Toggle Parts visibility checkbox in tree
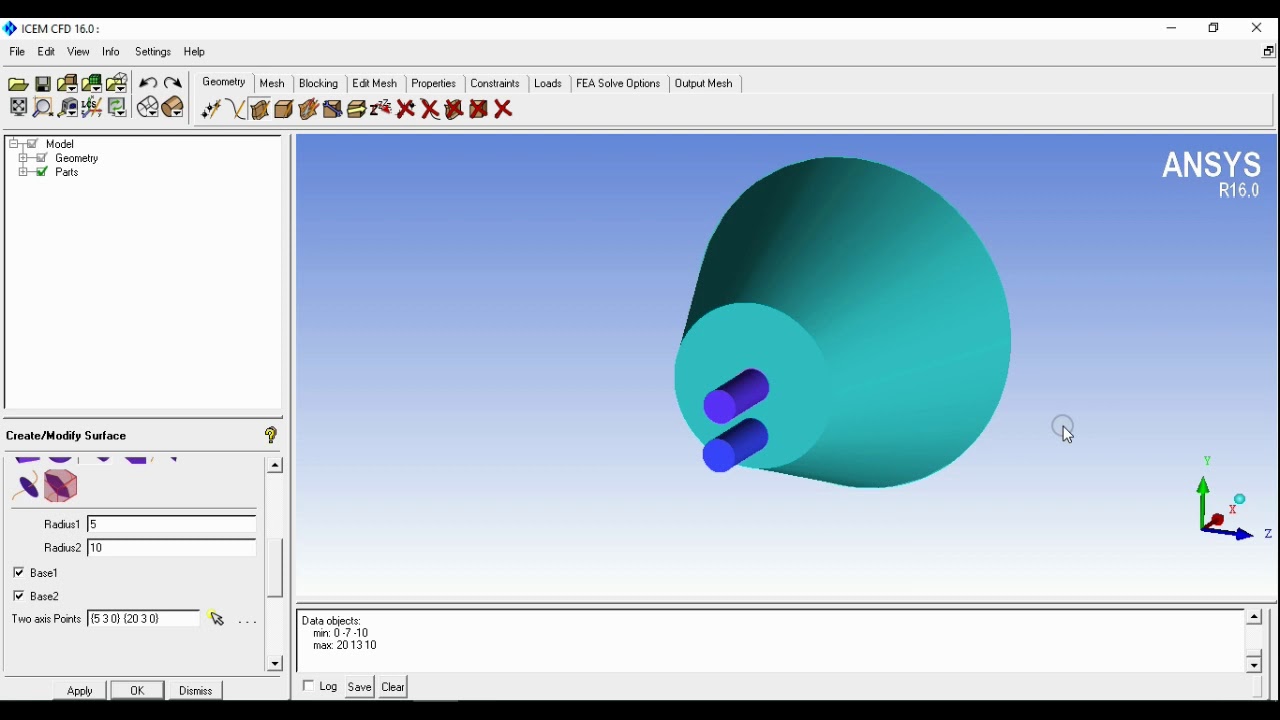 pos(42,172)
